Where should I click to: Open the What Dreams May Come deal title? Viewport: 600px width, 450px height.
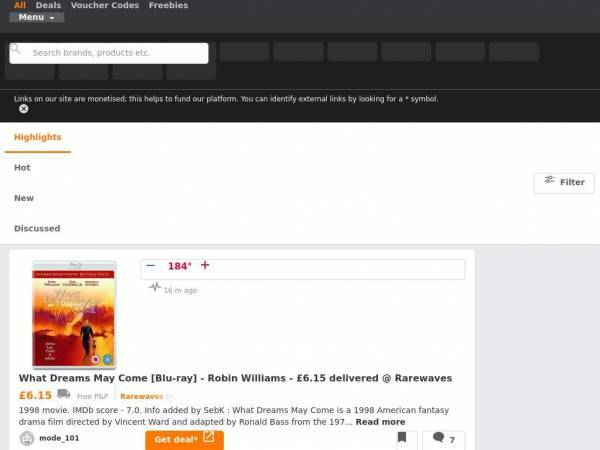[x=235, y=378]
